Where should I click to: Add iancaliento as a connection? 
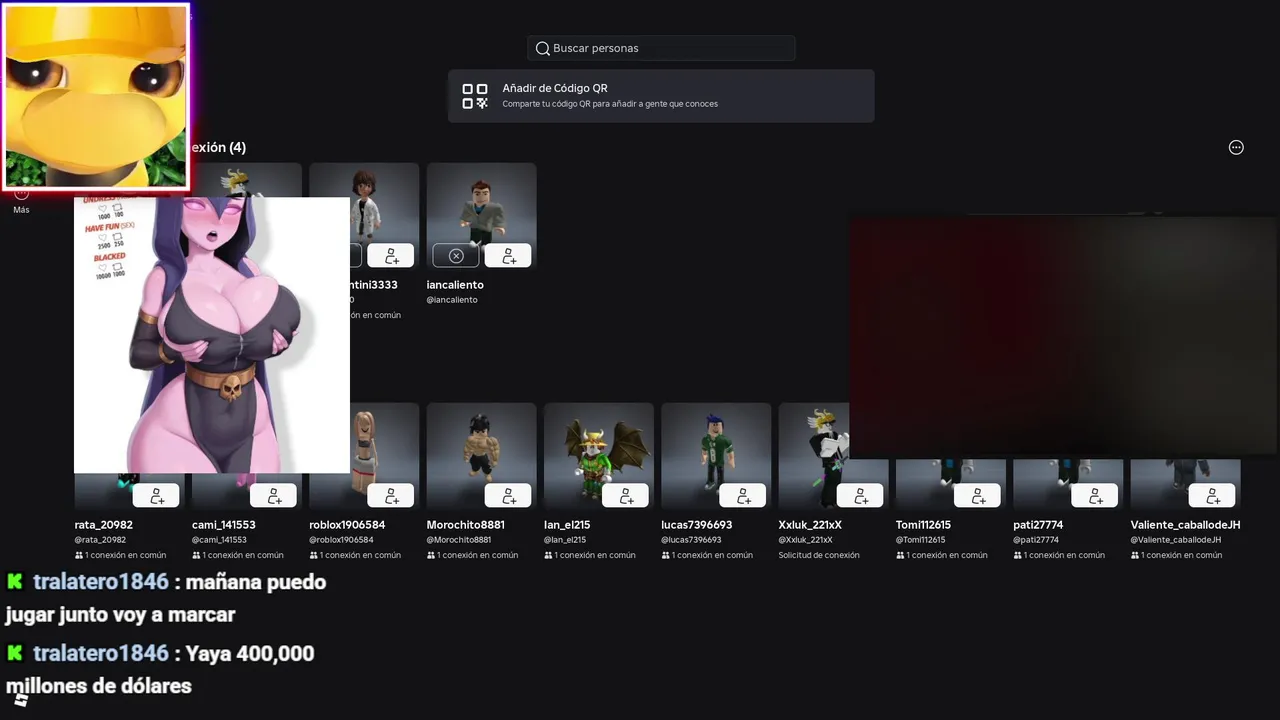(x=508, y=256)
